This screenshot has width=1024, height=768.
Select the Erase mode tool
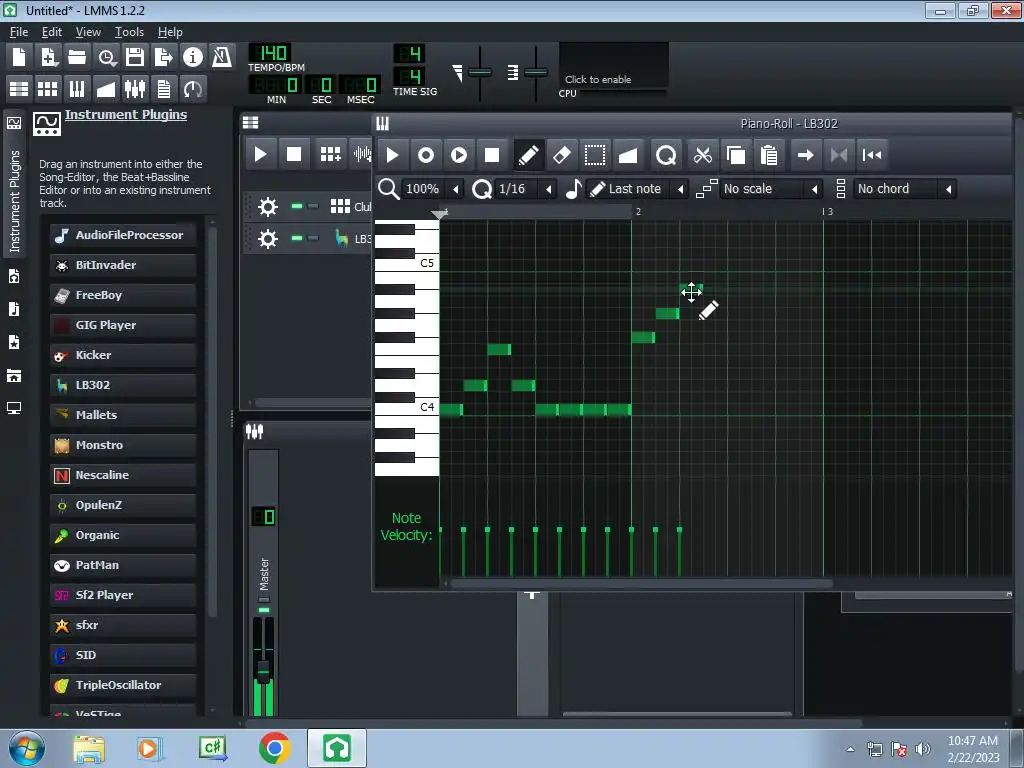point(562,155)
